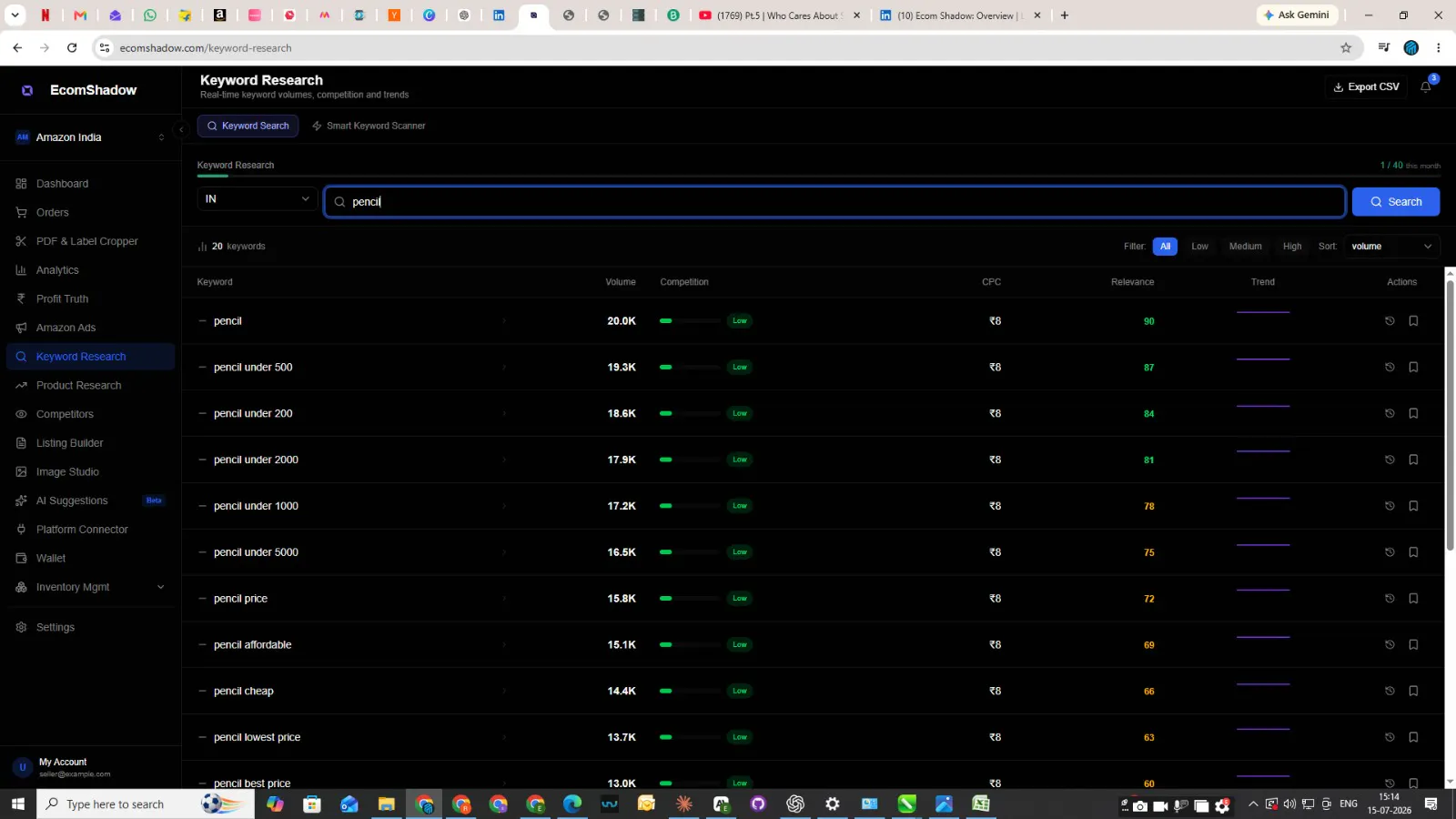Open the notifications bell

[1425, 87]
